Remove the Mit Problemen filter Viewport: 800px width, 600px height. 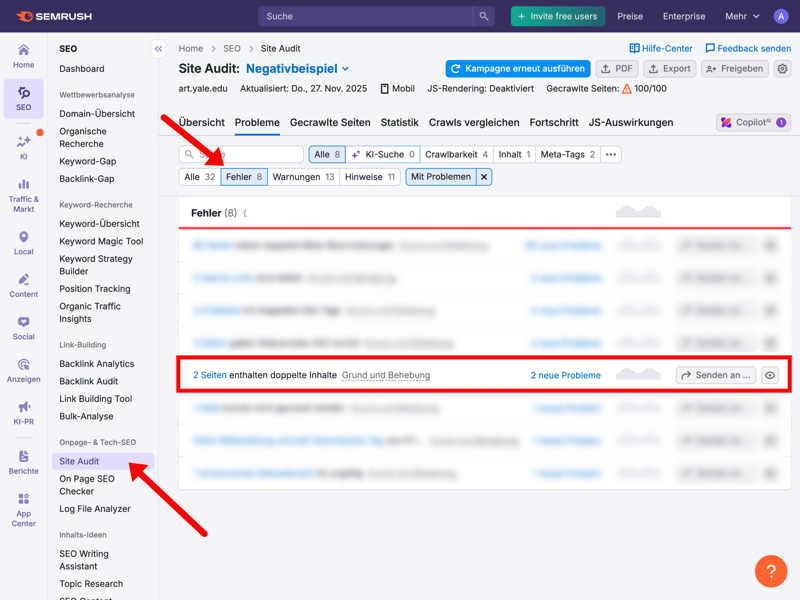coord(484,177)
